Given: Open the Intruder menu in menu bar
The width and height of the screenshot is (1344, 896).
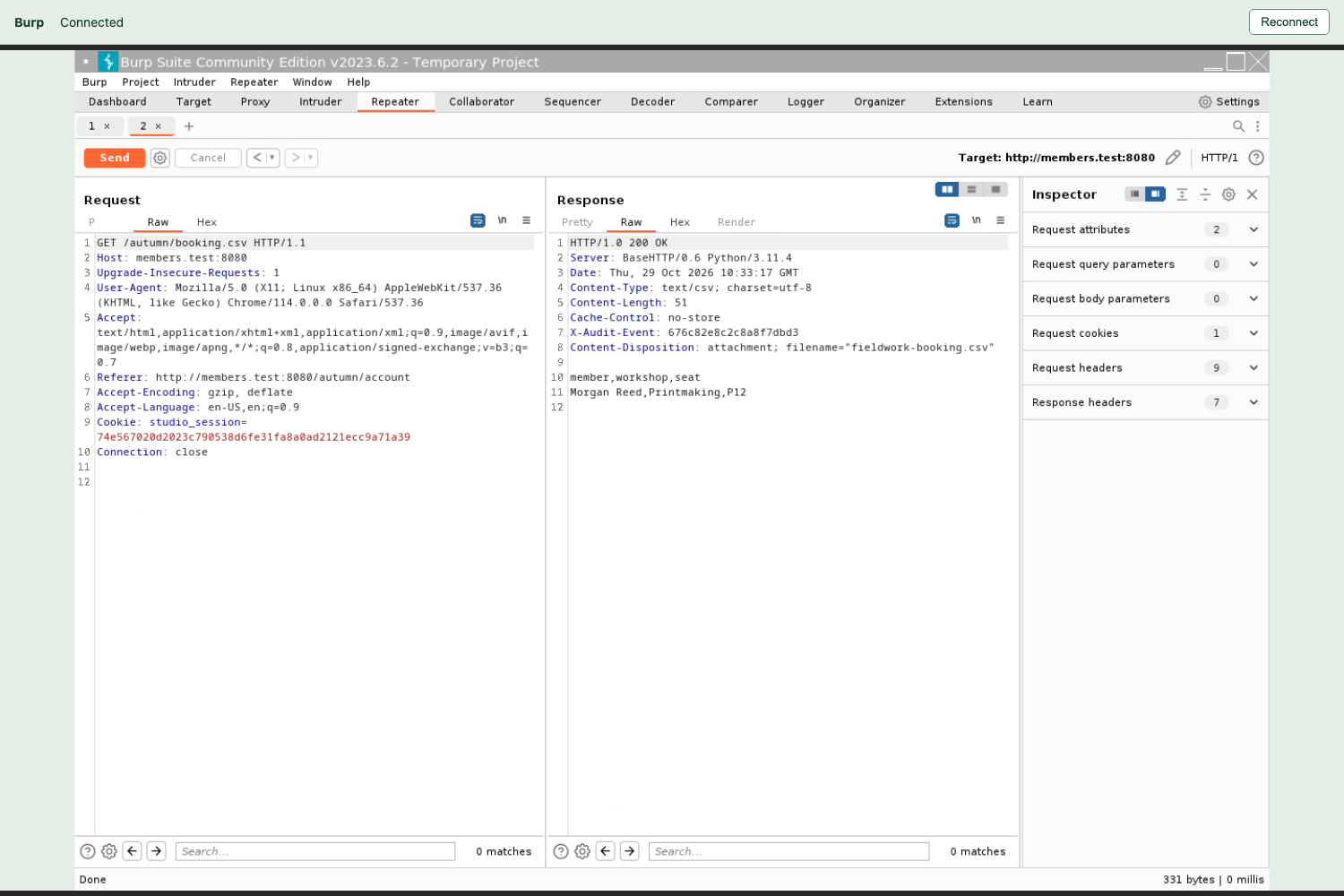Looking at the screenshot, I should tap(194, 82).
